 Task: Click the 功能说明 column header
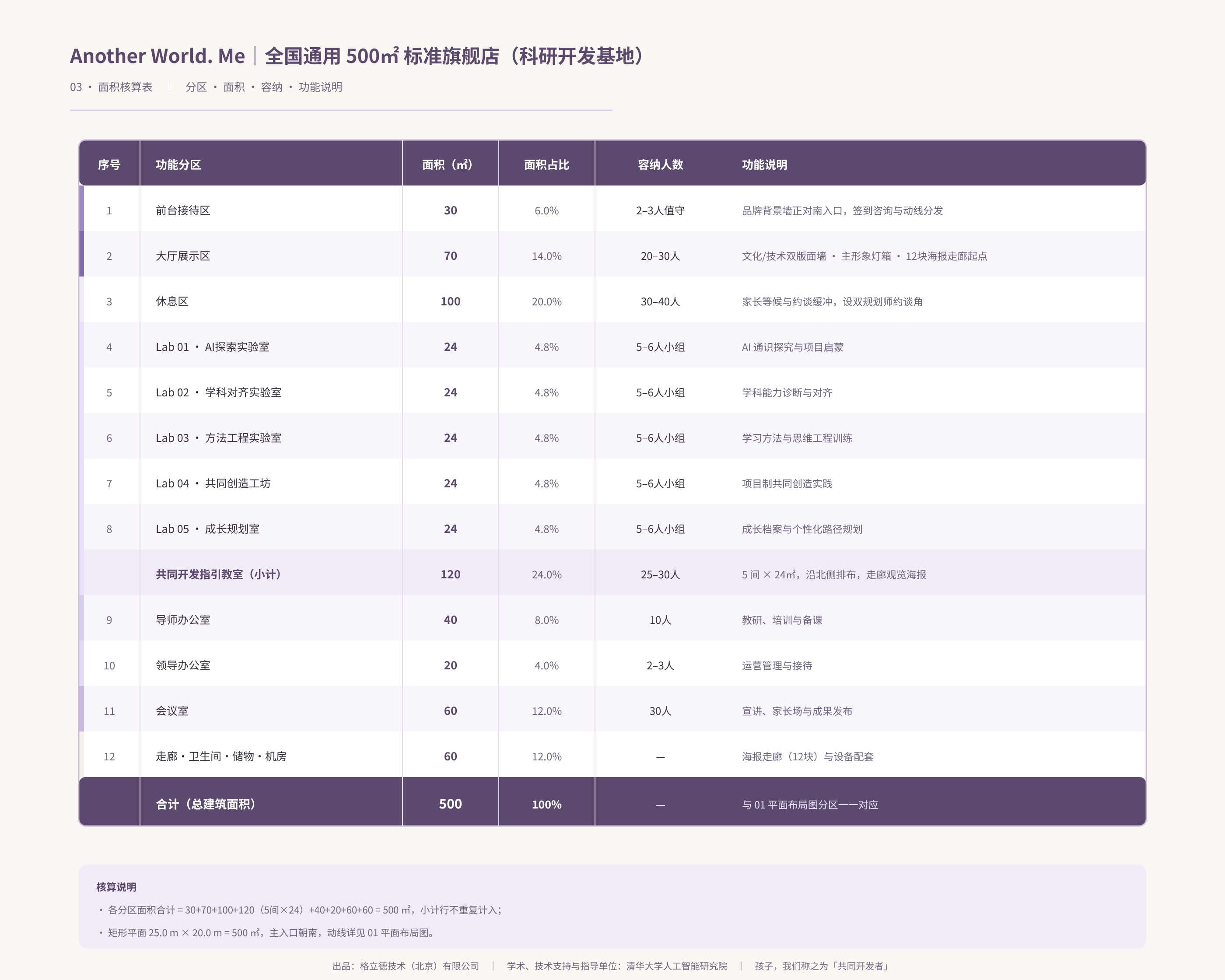tap(765, 165)
